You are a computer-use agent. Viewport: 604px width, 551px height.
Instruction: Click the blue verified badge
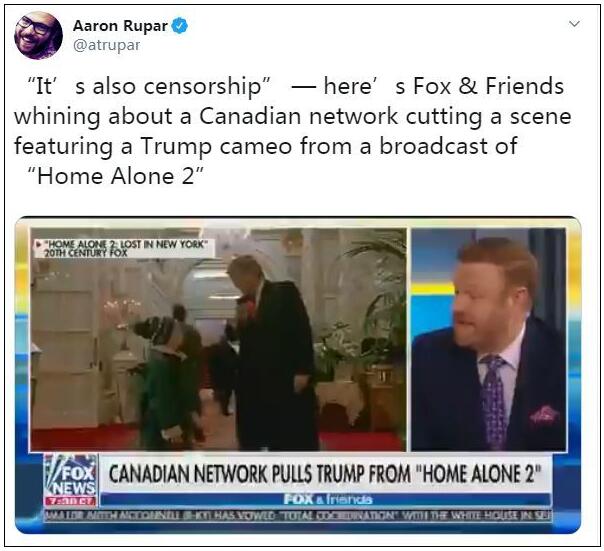pos(179,26)
